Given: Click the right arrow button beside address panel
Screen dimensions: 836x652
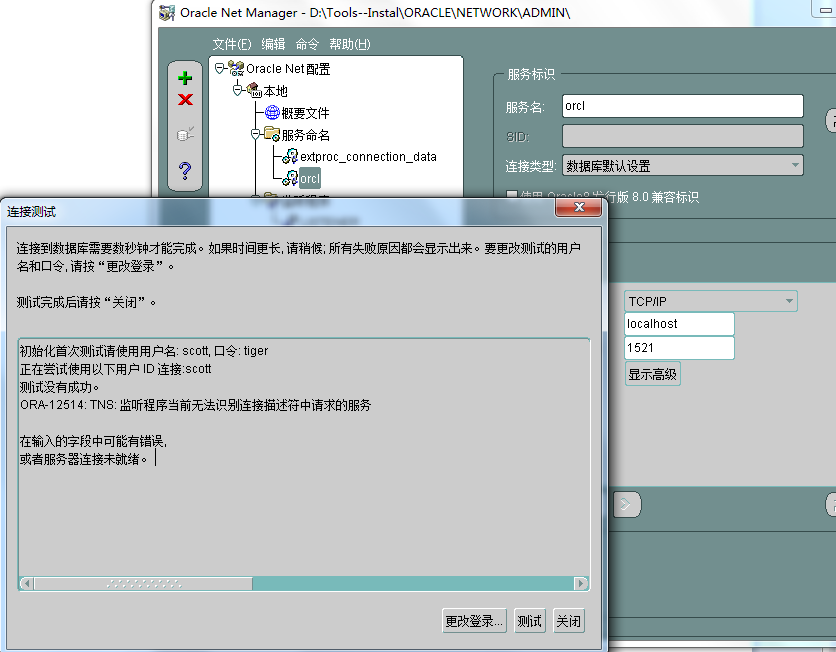Looking at the screenshot, I should tap(626, 504).
